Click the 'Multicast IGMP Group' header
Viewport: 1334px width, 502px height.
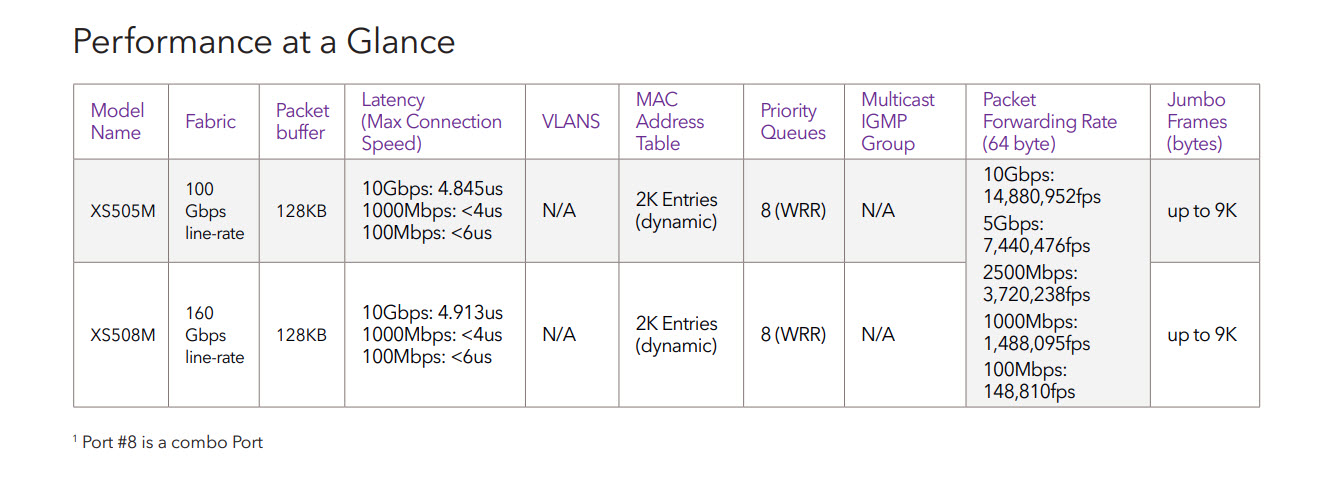[898, 121]
